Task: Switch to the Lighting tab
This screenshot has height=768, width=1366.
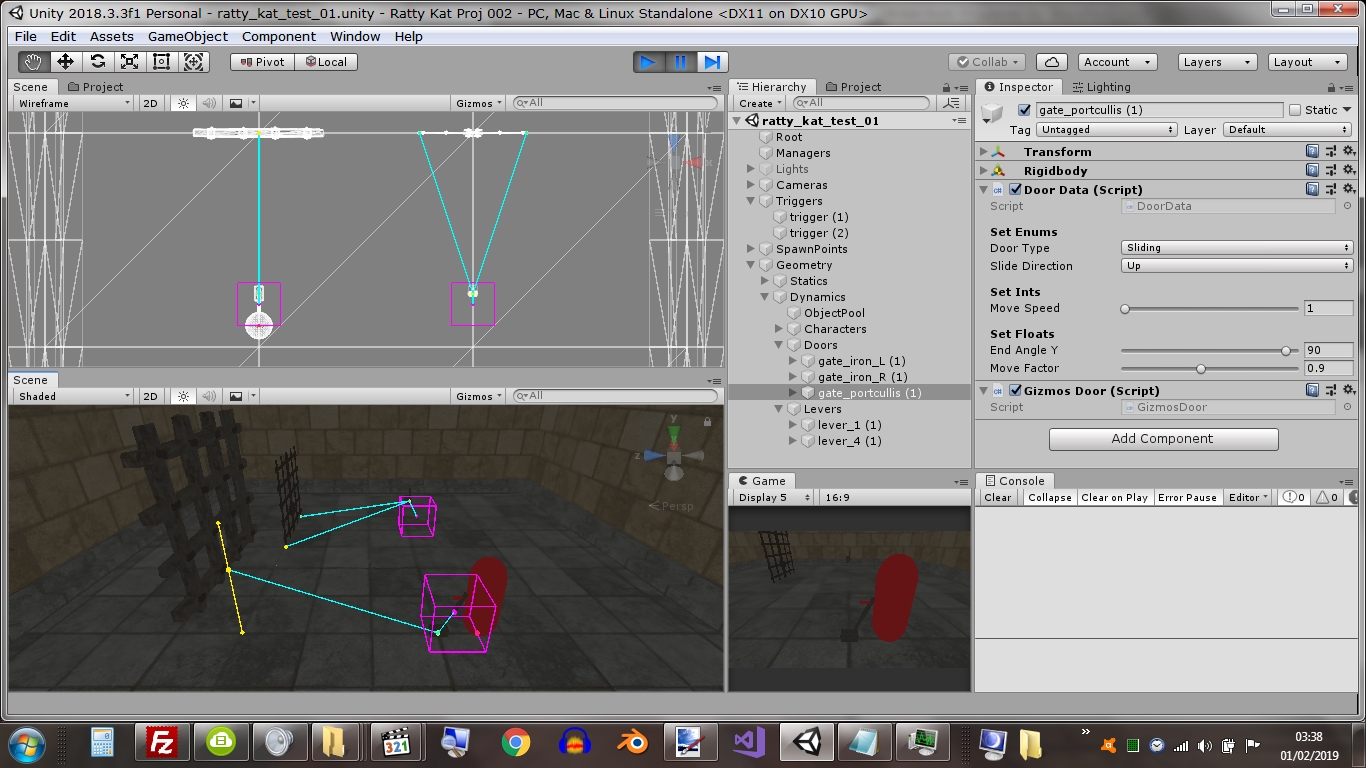Action: click(x=1101, y=87)
